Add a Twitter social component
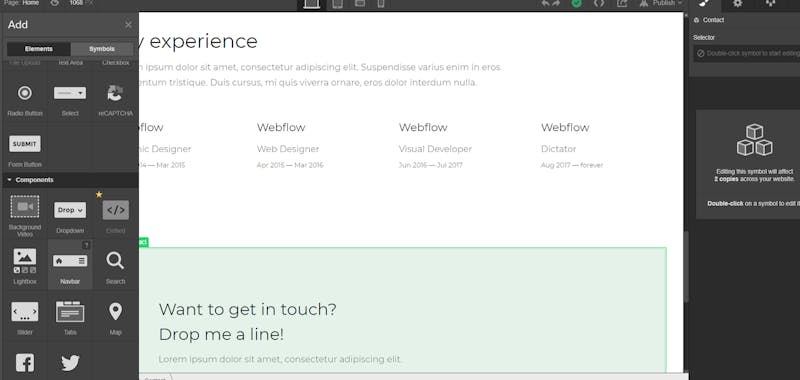Image resolution: width=800 pixels, height=380 pixels. point(70,362)
